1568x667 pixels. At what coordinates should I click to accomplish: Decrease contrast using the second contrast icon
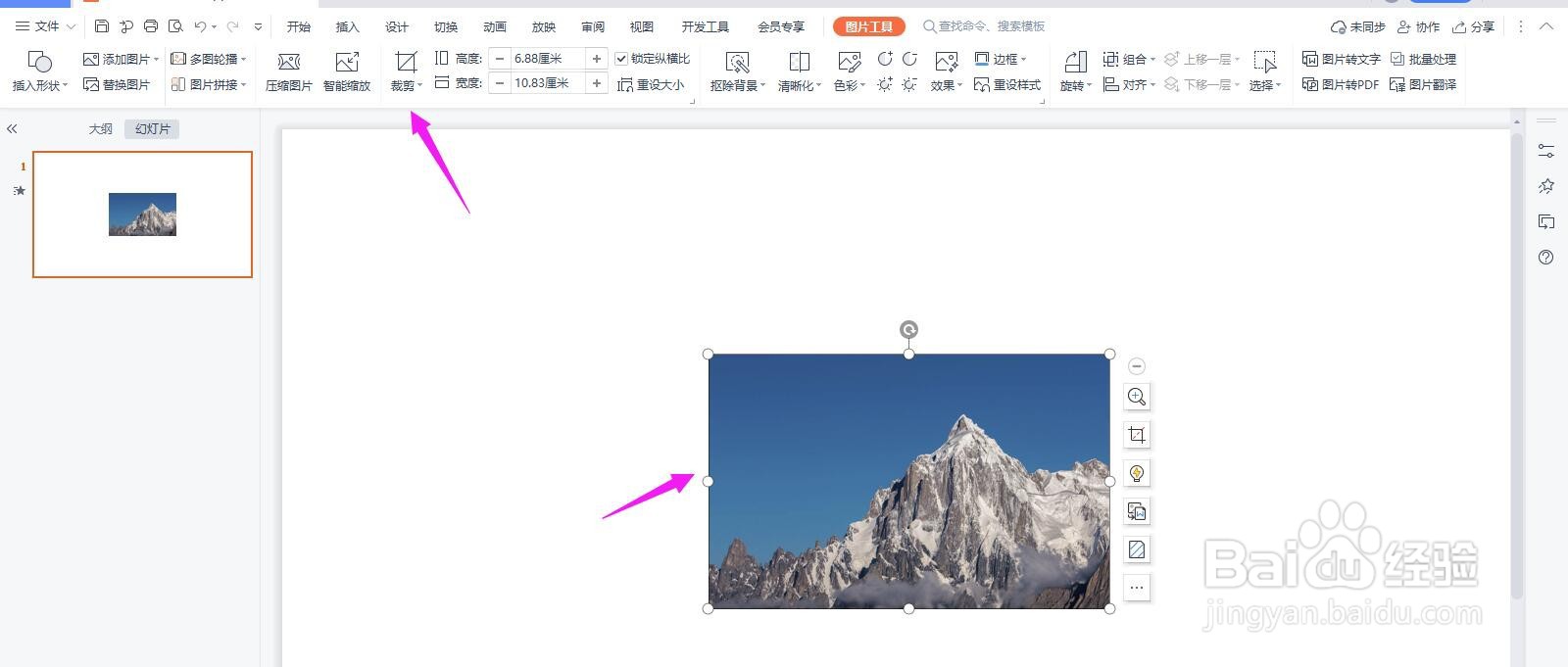tap(909, 59)
